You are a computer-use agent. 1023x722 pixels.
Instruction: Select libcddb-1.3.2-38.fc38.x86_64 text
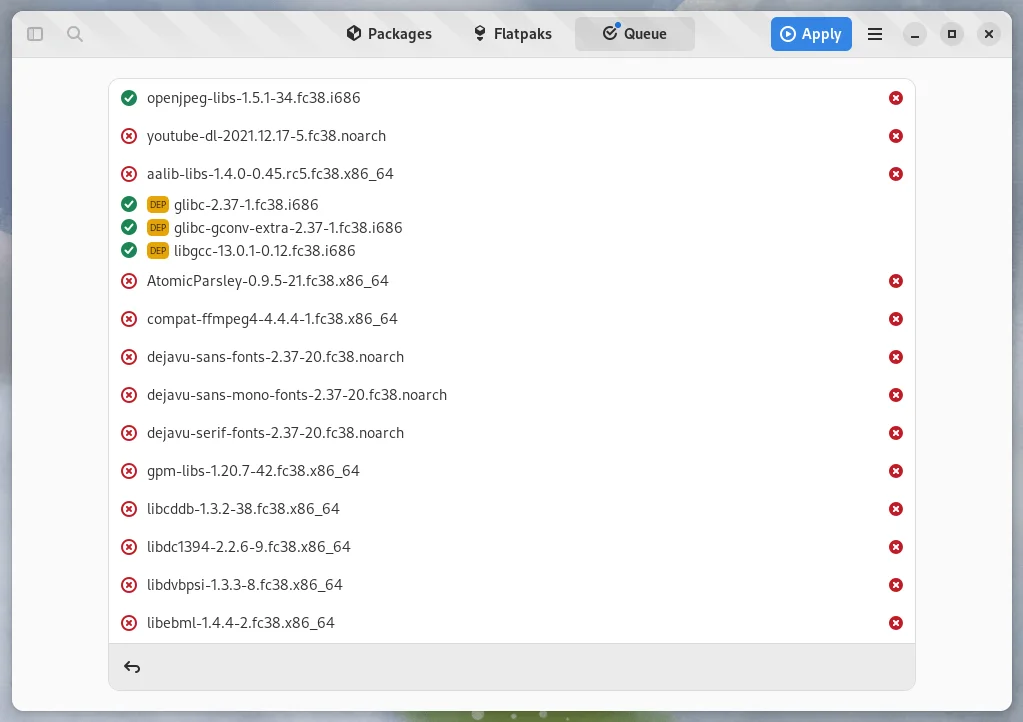(x=243, y=509)
